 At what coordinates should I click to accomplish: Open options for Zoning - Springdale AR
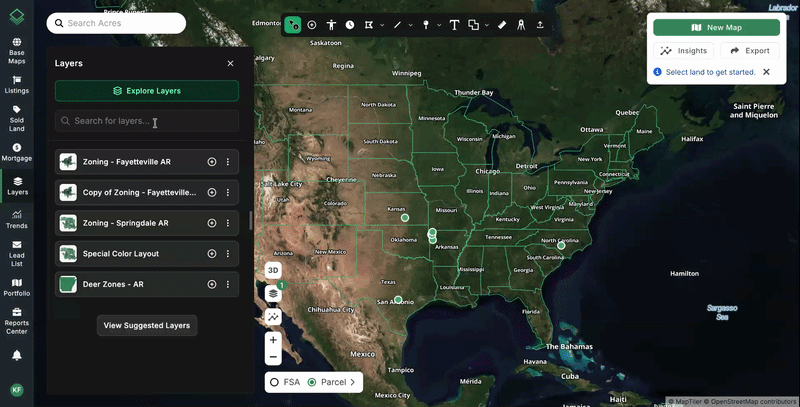pyautogui.click(x=228, y=223)
